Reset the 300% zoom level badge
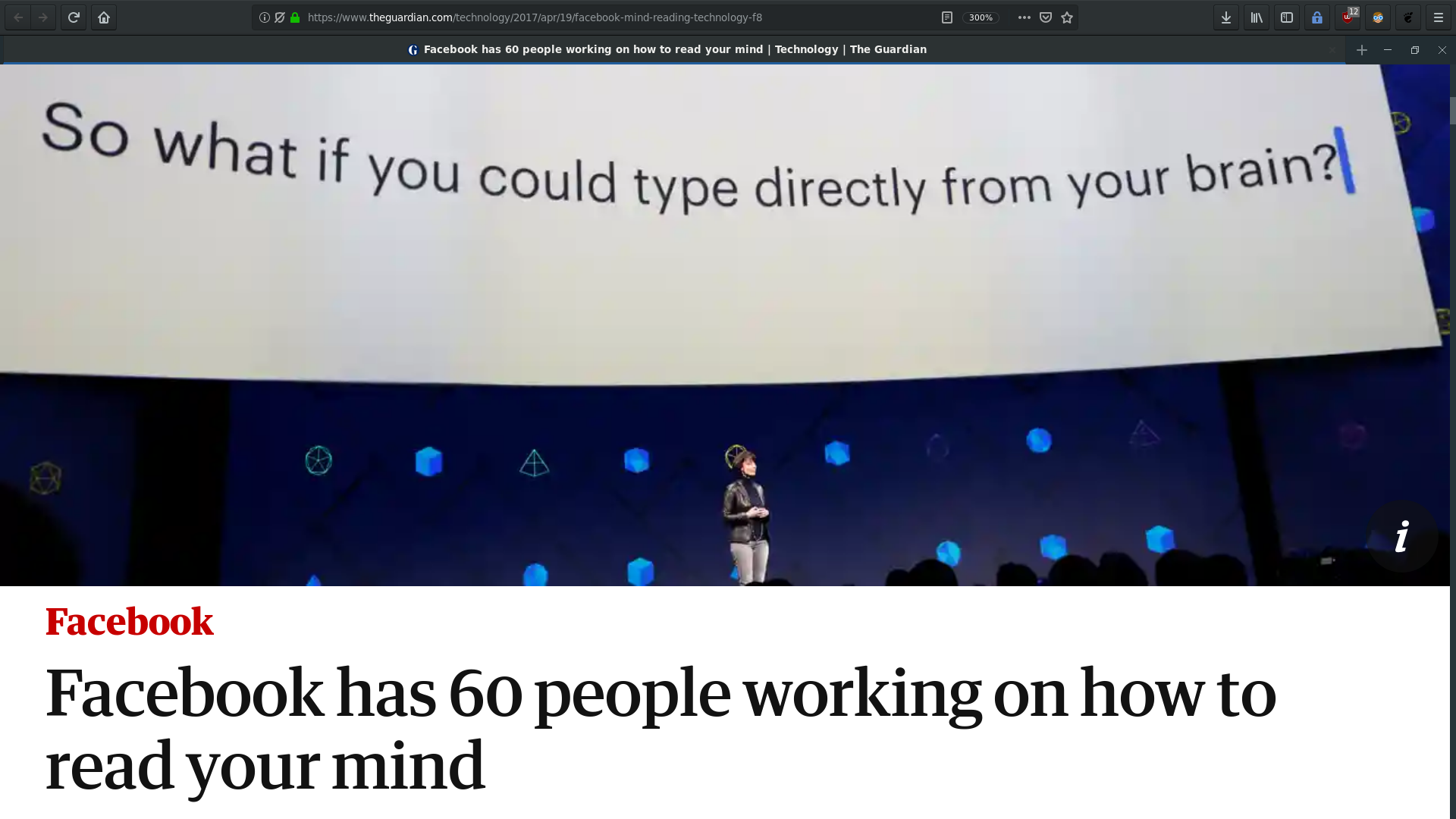This screenshot has height=819, width=1456. coord(981,17)
